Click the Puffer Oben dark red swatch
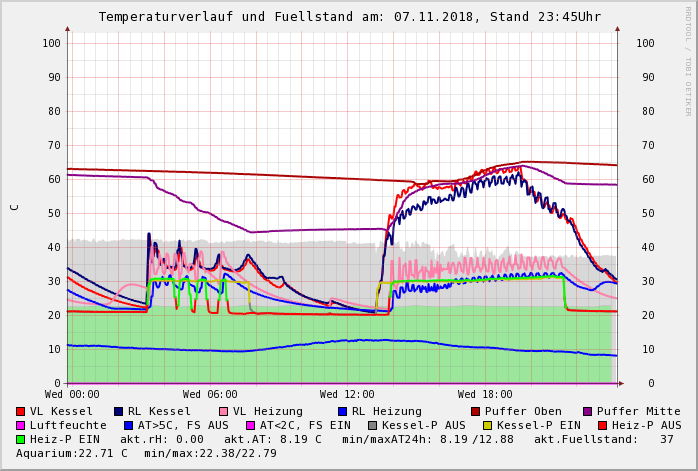 coord(476,411)
